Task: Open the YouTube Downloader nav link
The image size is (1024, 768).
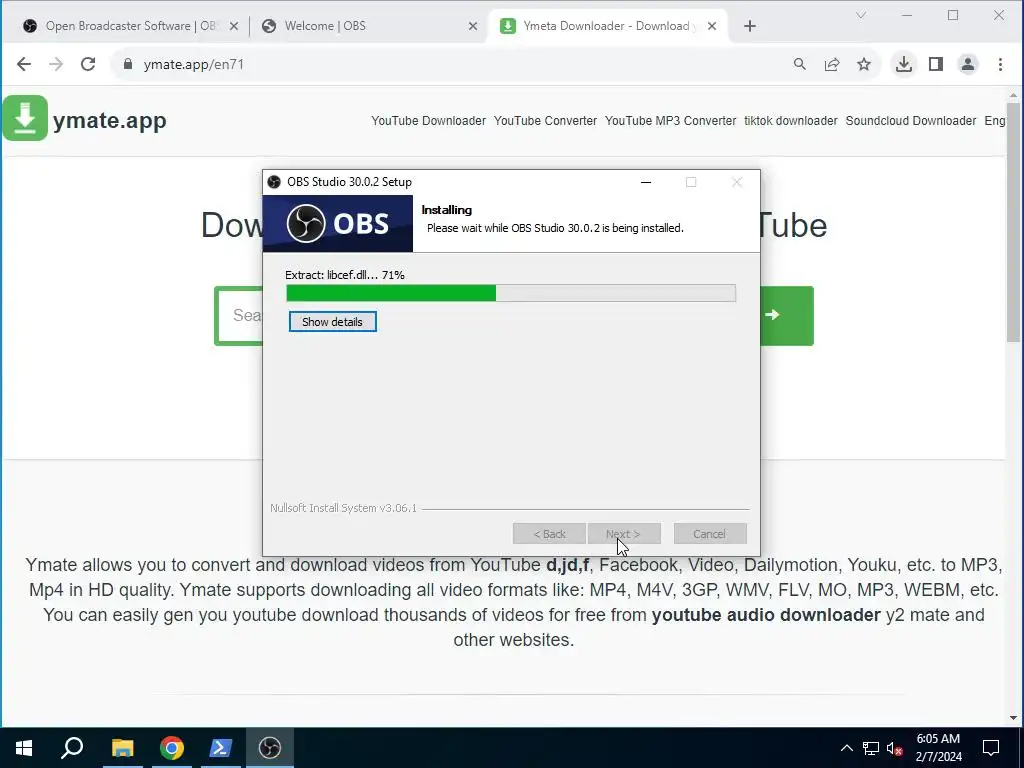Action: point(428,121)
